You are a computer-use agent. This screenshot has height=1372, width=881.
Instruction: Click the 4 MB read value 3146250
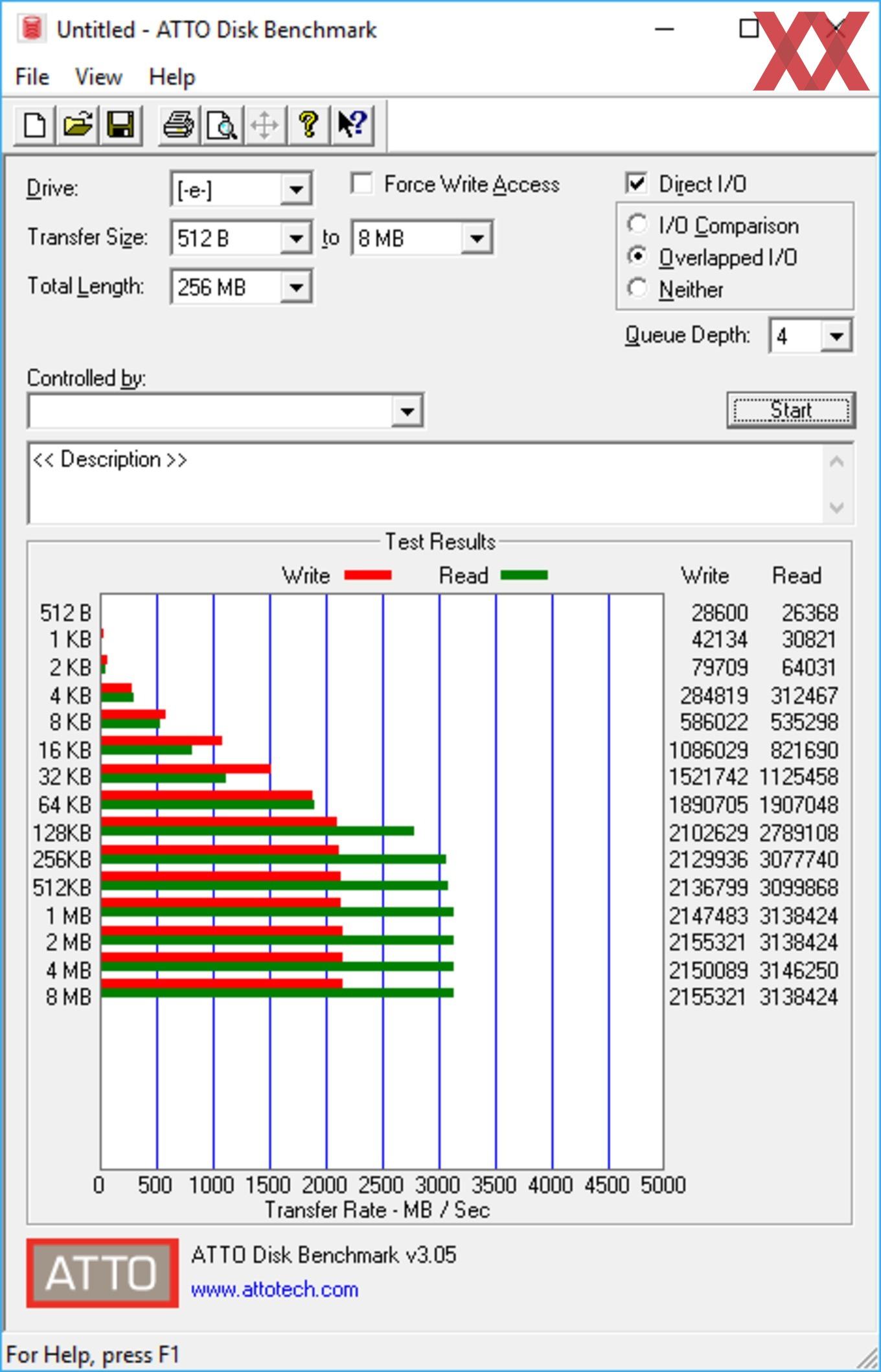click(x=799, y=970)
